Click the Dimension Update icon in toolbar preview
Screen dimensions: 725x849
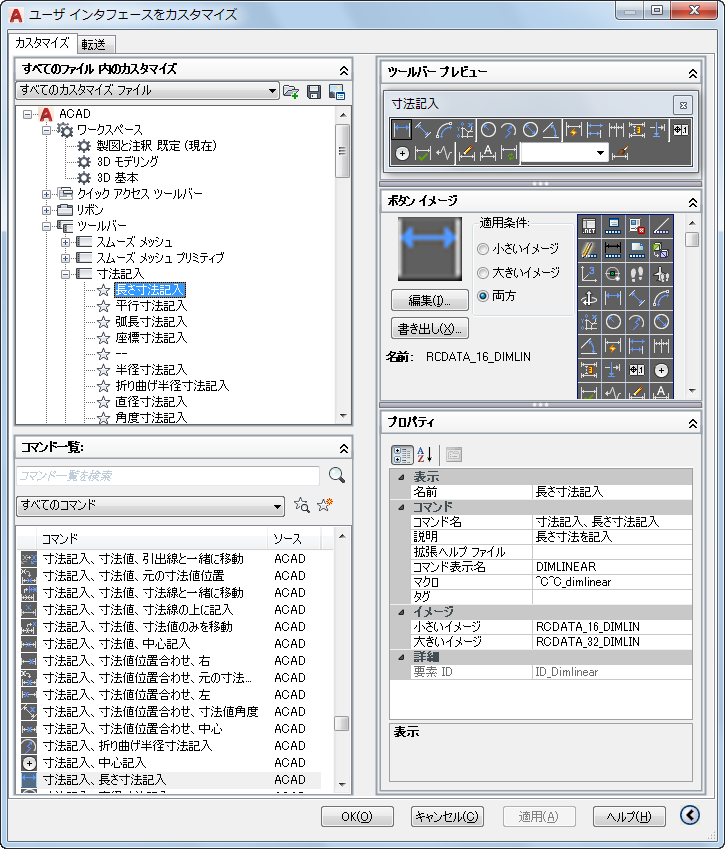click(x=509, y=154)
